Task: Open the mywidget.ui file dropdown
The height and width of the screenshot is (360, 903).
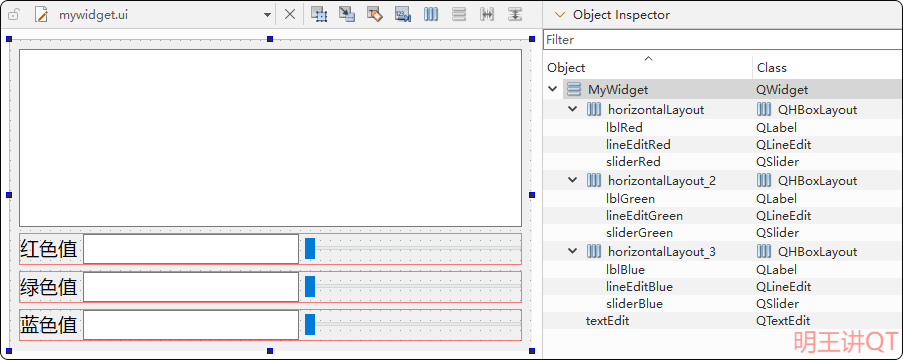Action: coord(267,16)
